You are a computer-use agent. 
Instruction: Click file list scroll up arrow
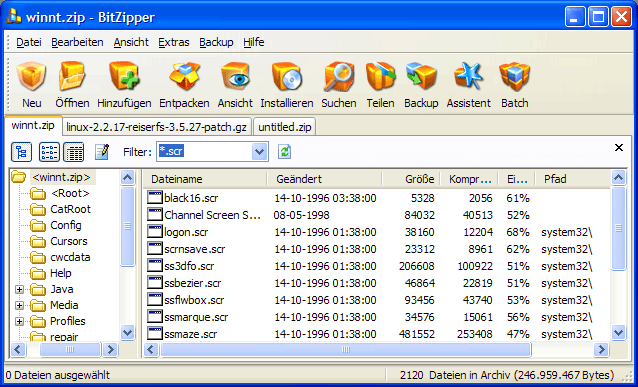618,177
